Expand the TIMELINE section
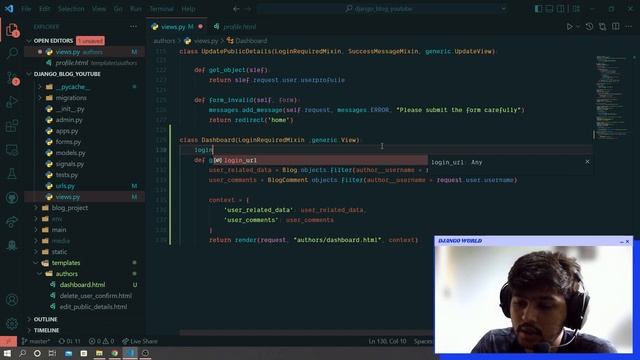This screenshot has height=360, width=640. pos(29,330)
